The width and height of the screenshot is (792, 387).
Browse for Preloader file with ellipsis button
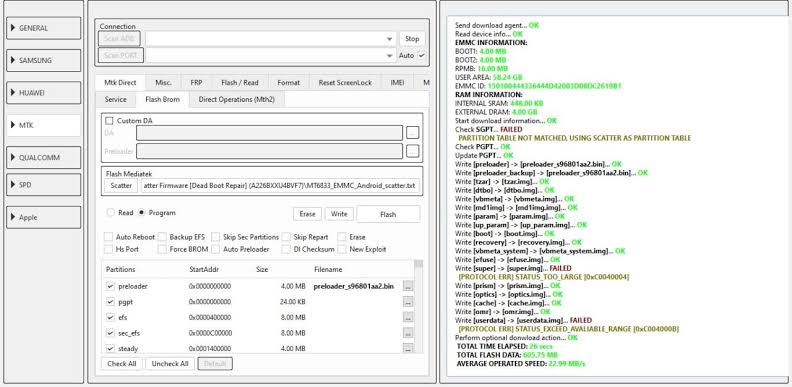coord(413,151)
